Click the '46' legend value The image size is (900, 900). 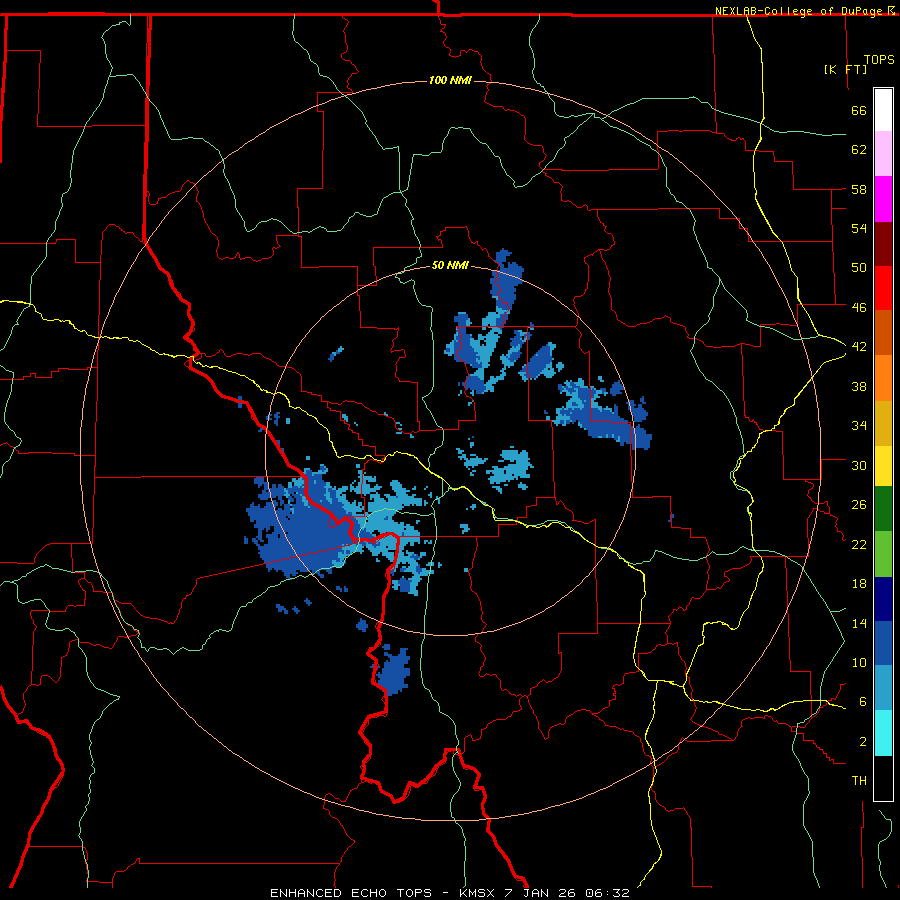tap(859, 308)
